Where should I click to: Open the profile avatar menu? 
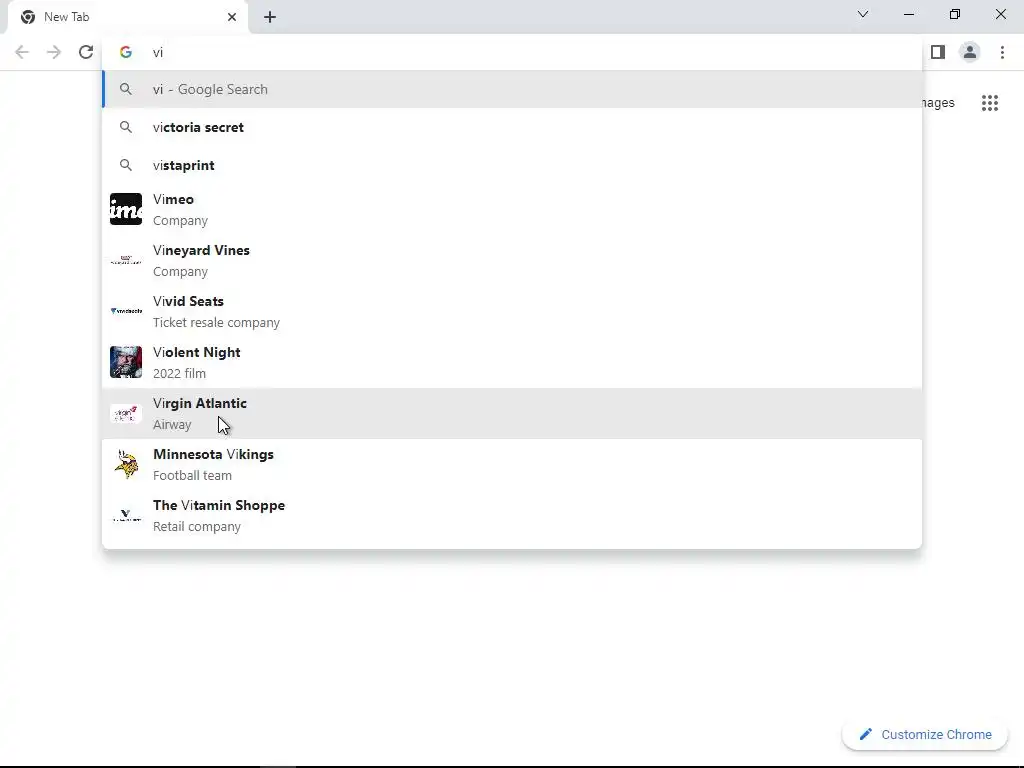tap(970, 52)
